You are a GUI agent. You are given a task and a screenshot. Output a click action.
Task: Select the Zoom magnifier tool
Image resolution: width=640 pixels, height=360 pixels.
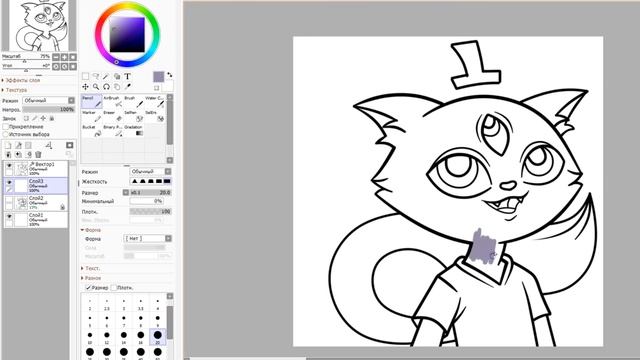point(96,87)
